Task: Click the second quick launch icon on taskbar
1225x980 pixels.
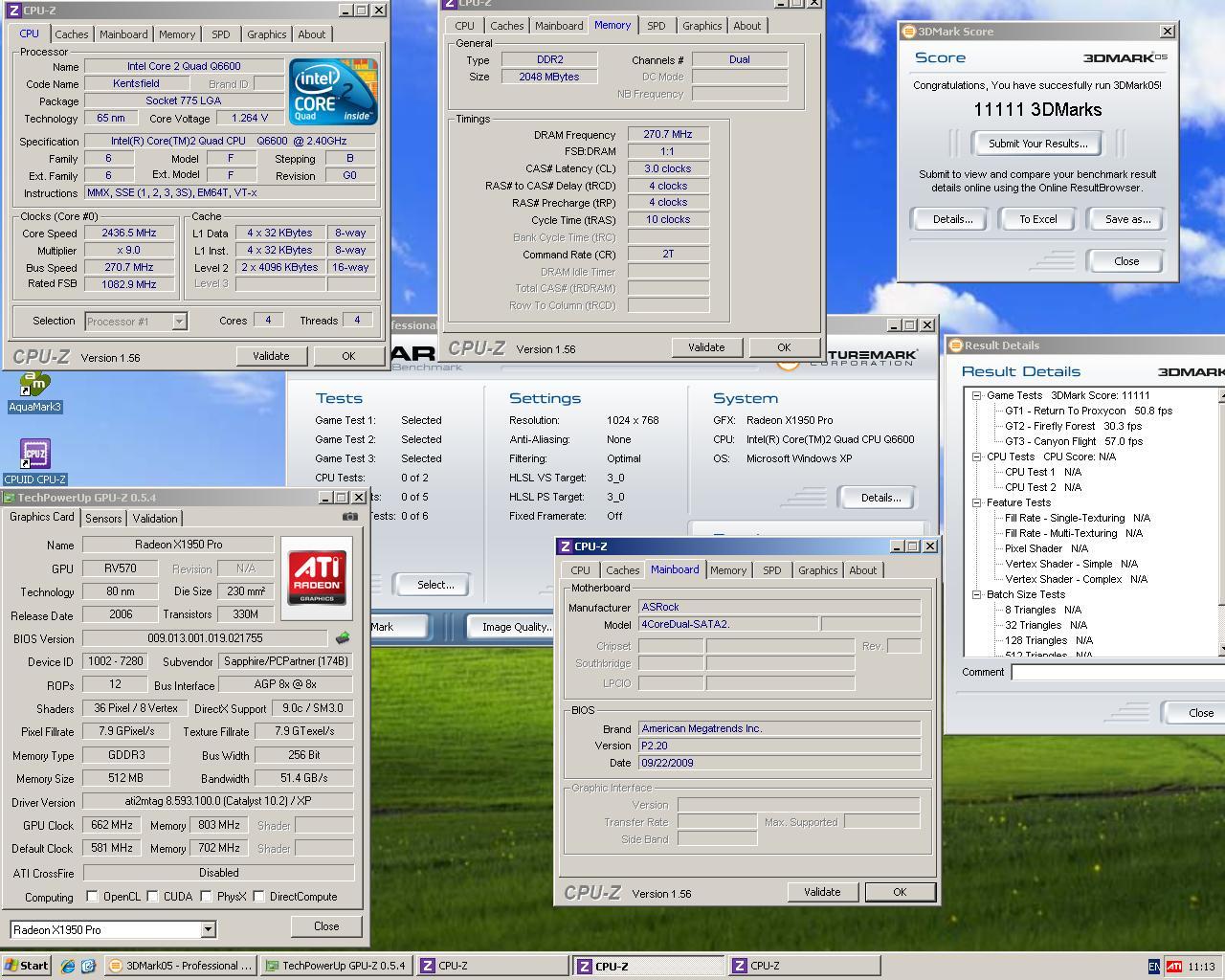Action: click(88, 967)
